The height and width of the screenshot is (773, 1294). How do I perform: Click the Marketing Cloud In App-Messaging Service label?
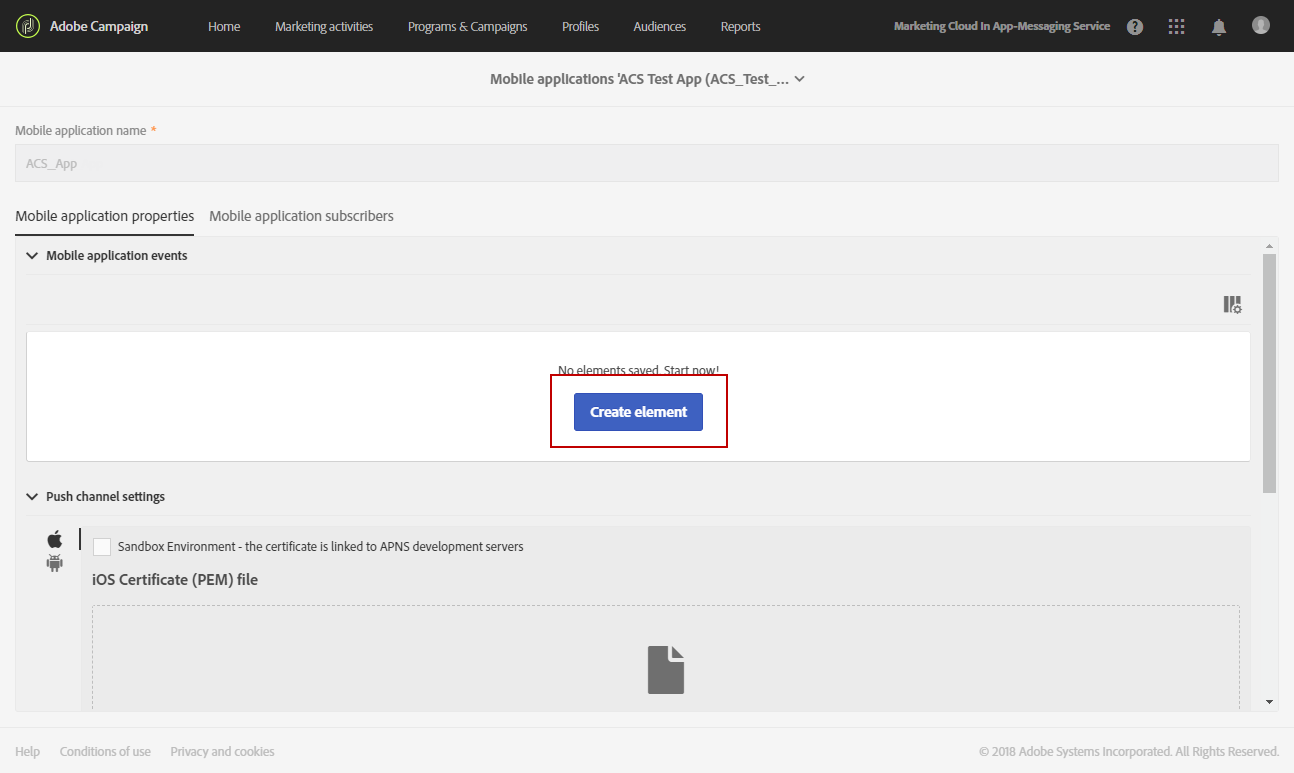point(1002,27)
